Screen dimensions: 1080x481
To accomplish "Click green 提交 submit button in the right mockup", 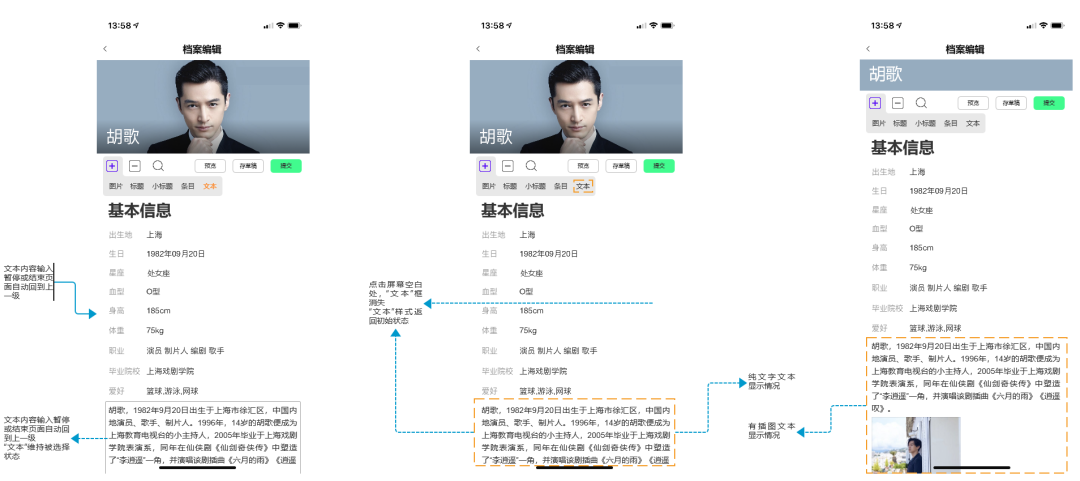I will (x=1049, y=103).
